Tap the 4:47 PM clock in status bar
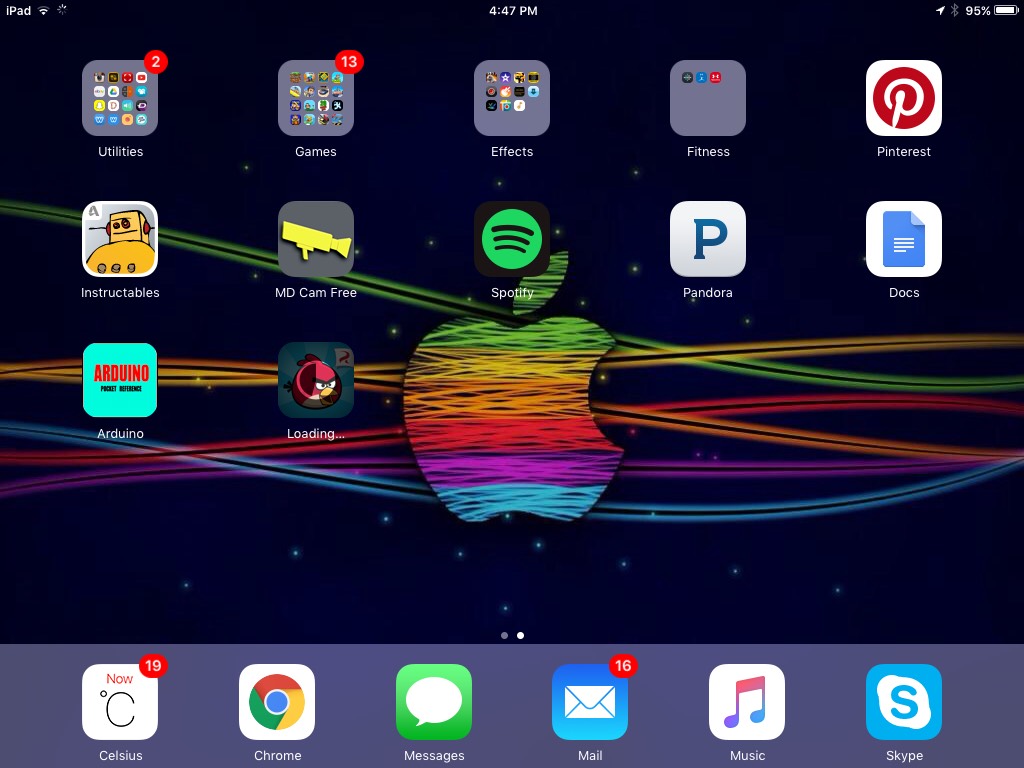The width and height of the screenshot is (1024, 768). pyautogui.click(x=513, y=10)
